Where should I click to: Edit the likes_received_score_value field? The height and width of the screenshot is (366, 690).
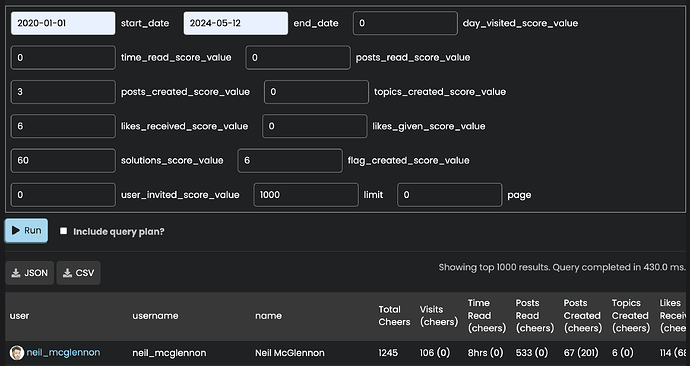63,126
